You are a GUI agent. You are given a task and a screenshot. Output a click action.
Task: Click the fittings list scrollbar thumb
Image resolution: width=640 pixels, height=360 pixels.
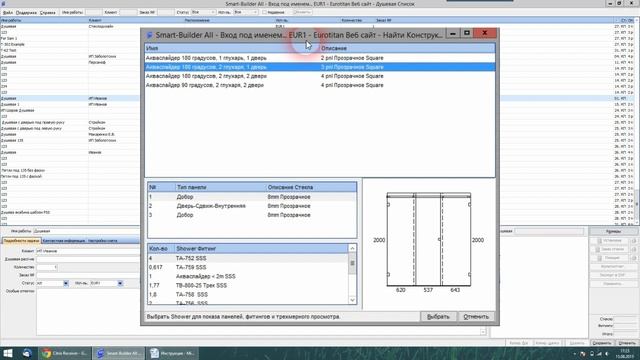(352, 263)
